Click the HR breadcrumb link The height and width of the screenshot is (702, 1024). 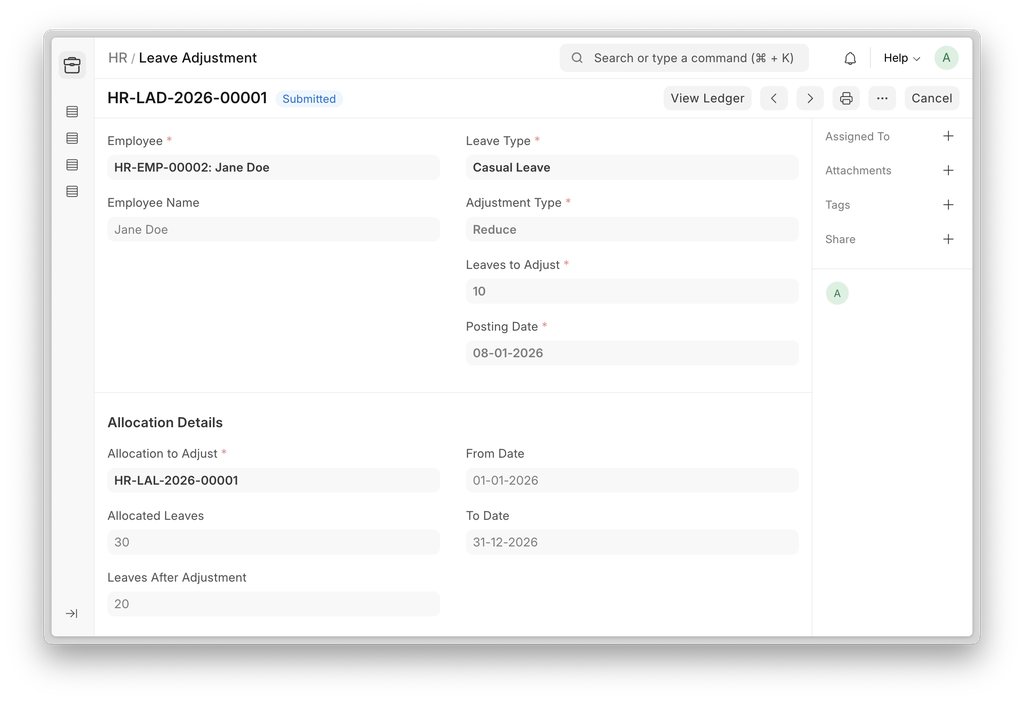tap(117, 58)
